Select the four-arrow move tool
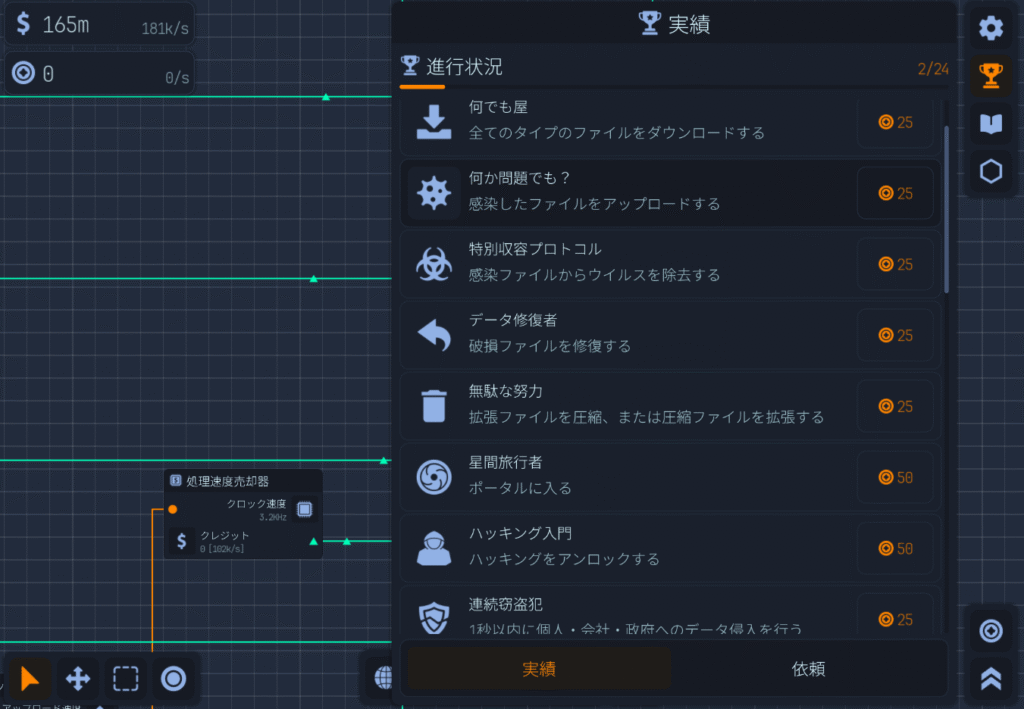1024x709 pixels. (x=78, y=679)
